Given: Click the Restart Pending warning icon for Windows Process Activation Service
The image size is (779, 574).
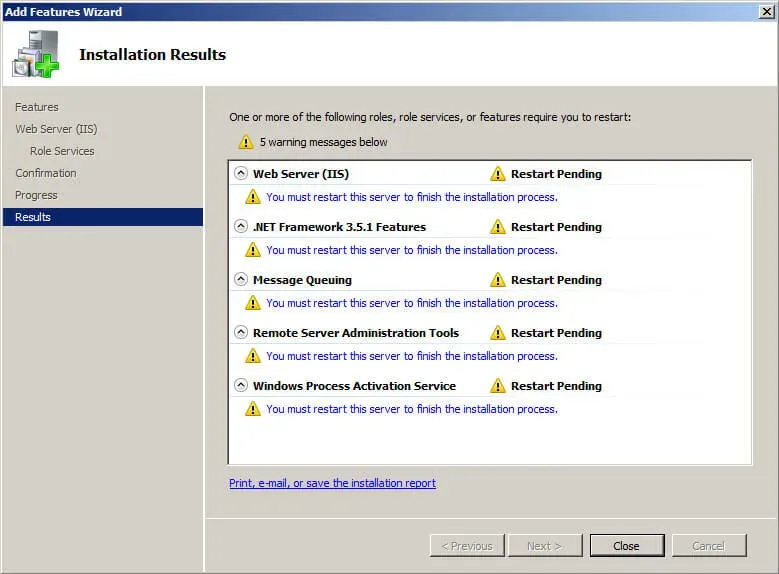Looking at the screenshot, I should click(x=497, y=386).
